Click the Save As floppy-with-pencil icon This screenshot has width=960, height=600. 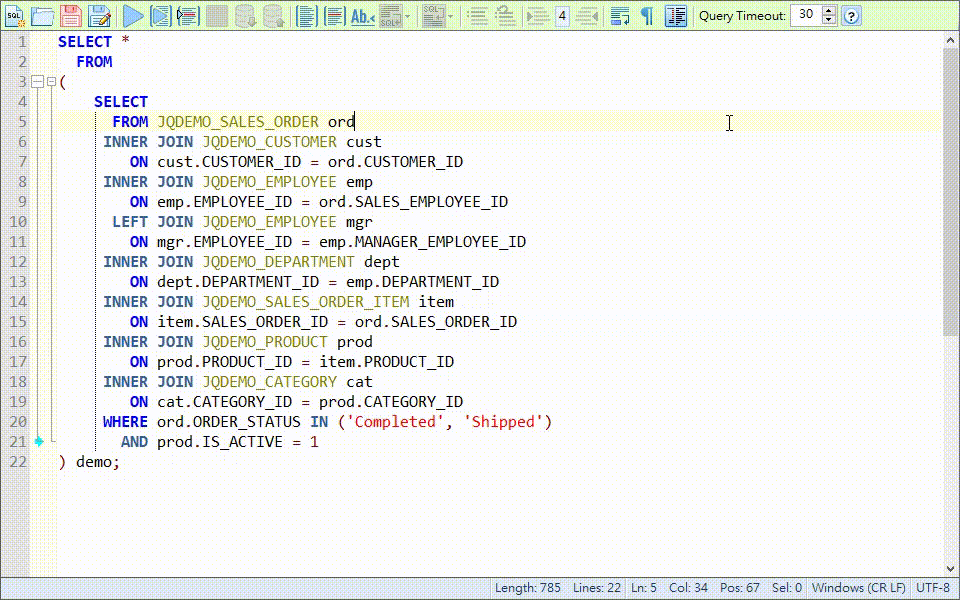pos(99,16)
